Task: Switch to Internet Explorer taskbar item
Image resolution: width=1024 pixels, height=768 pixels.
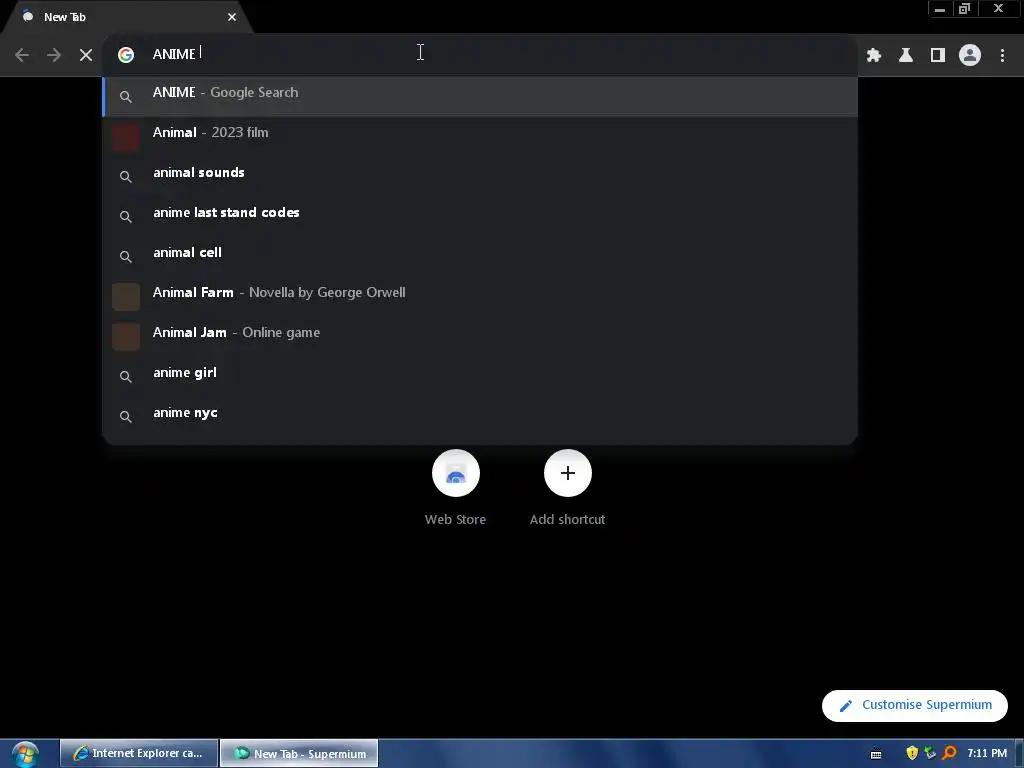Action: [x=139, y=753]
